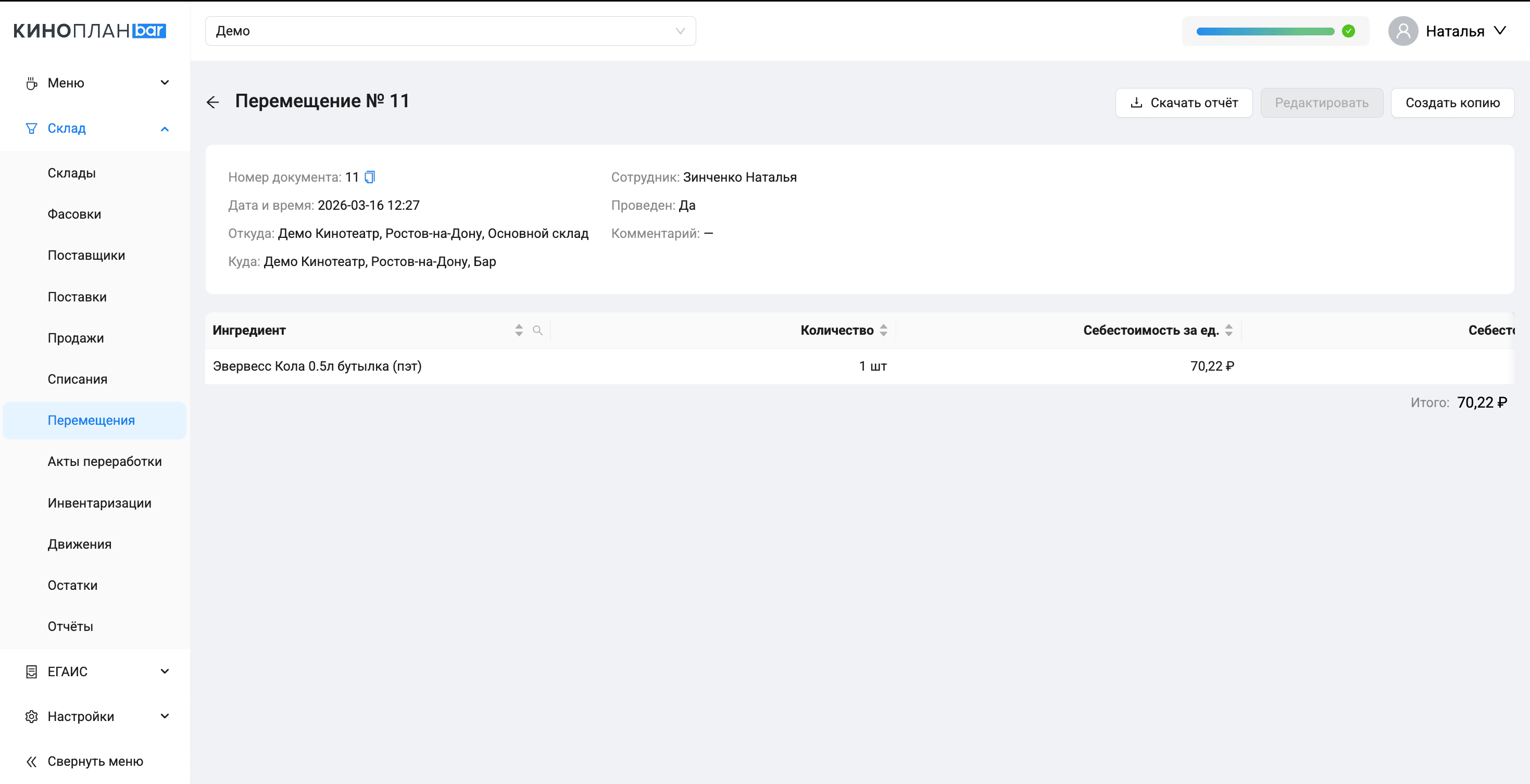Expand the Меню sidebar section
Screen dimensions: 1530x784
(x=95, y=83)
